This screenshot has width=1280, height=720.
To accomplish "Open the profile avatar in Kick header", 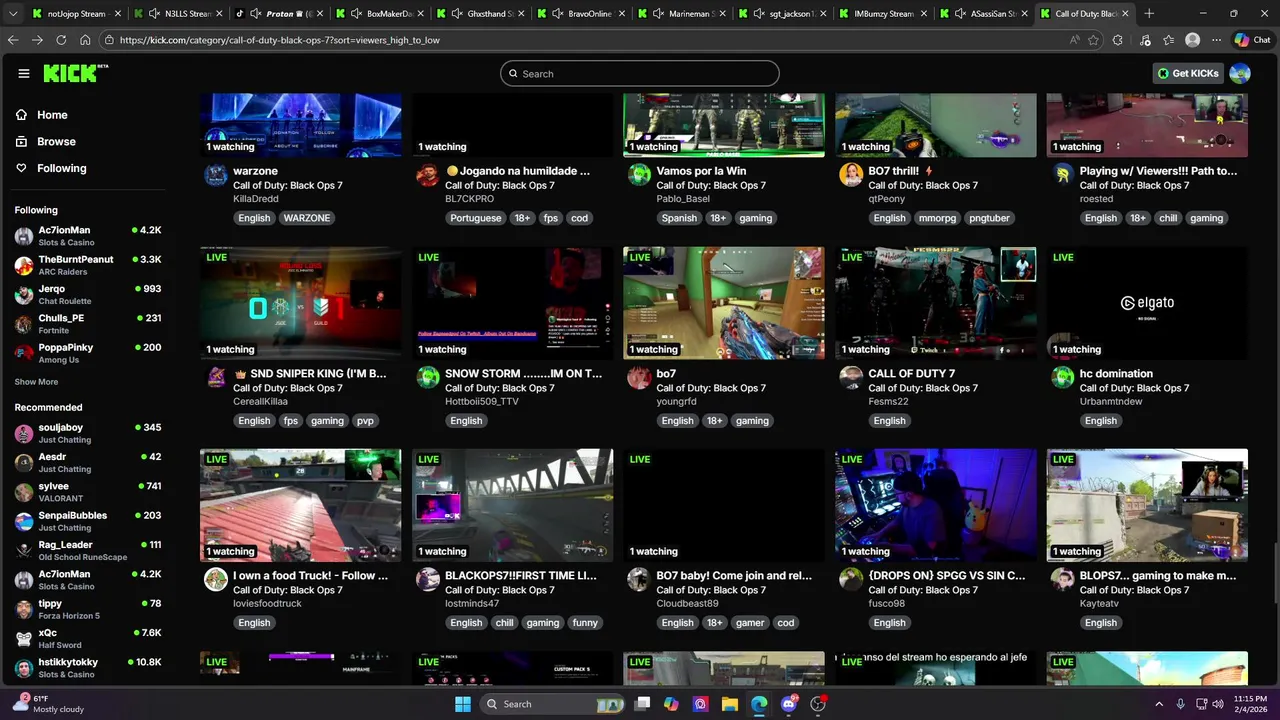I will tap(1240, 73).
